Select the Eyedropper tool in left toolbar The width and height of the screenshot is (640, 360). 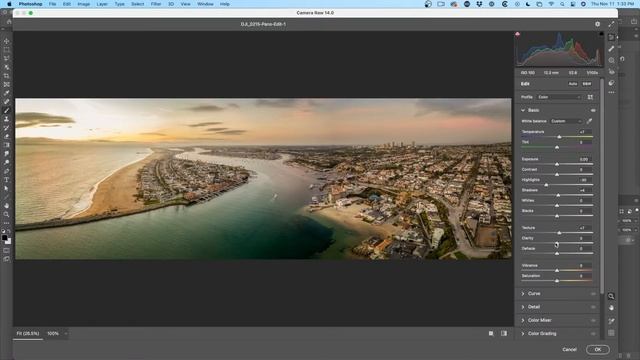pos(7,93)
